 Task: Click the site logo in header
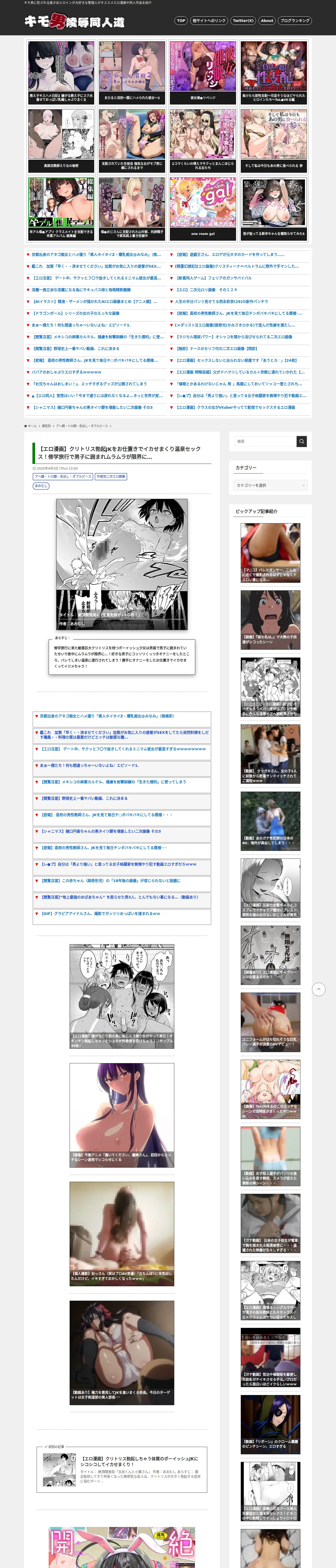[x=74, y=21]
